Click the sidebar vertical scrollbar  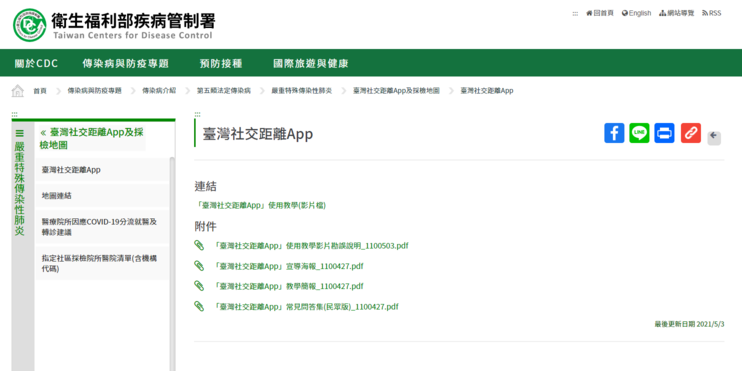point(172,264)
